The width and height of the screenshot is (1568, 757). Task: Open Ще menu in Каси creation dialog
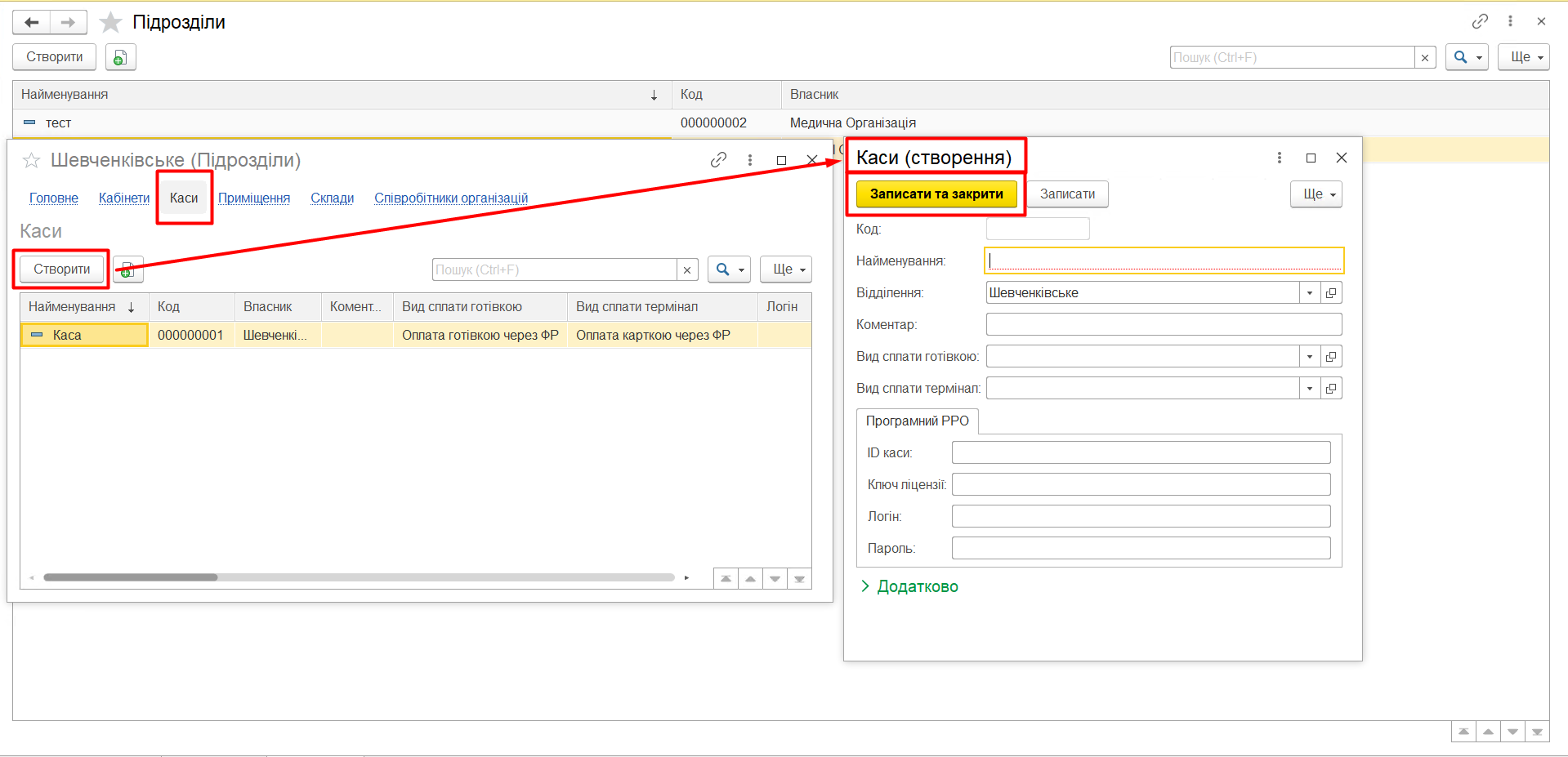[x=1316, y=194]
